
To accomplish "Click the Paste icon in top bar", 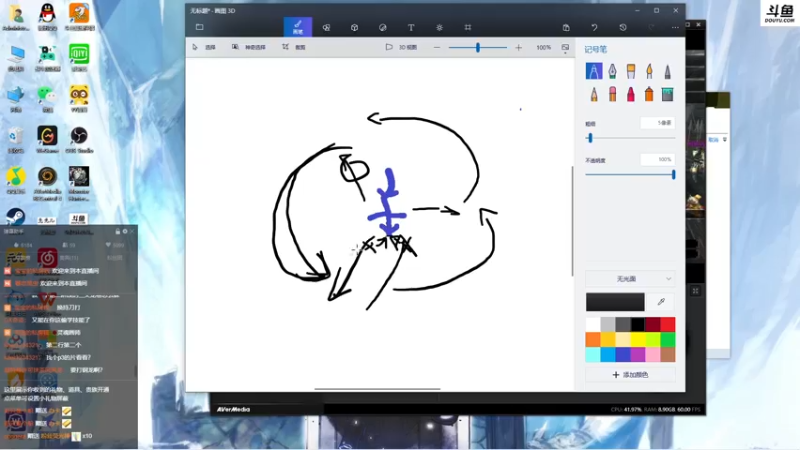I will [x=566, y=28].
